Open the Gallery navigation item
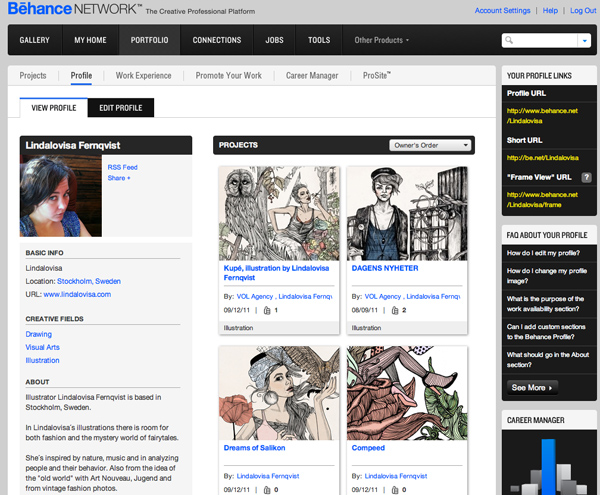Screen dimensions: 600x495 [34, 40]
